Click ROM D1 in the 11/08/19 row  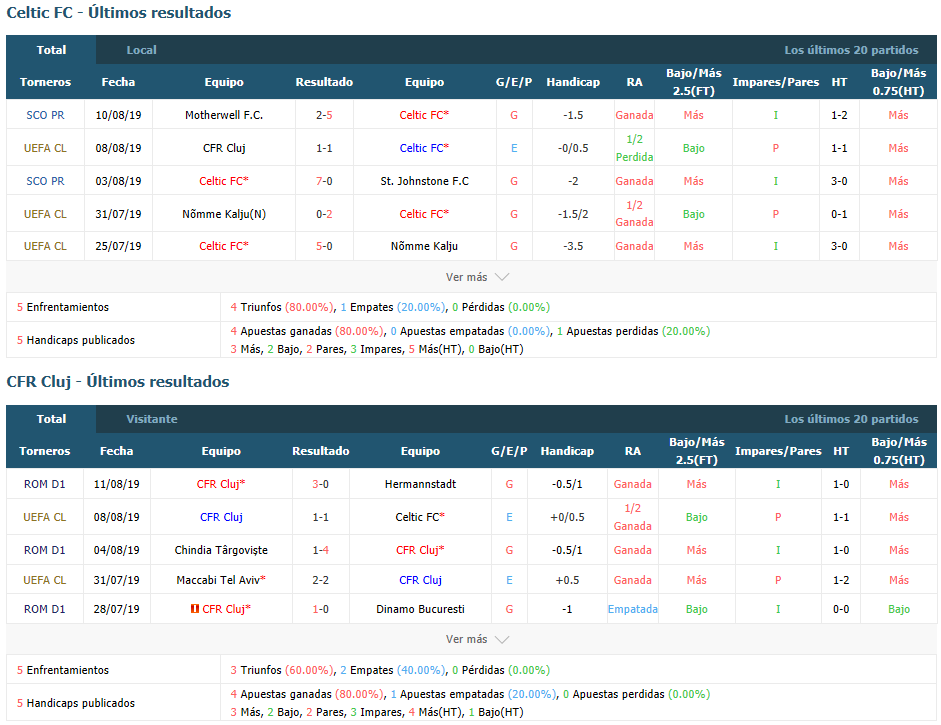click(x=44, y=484)
